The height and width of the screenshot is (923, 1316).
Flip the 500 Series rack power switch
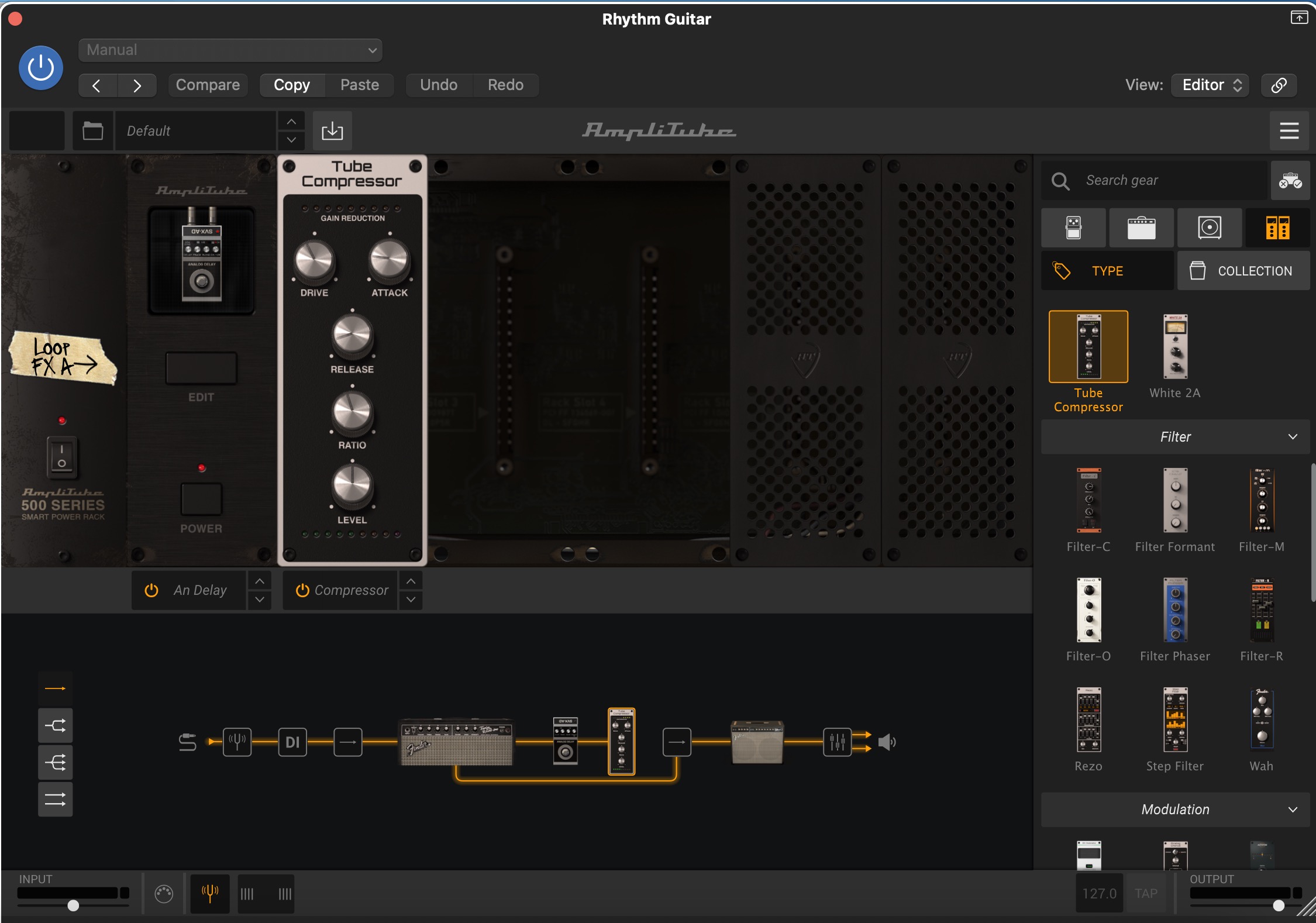coord(62,457)
